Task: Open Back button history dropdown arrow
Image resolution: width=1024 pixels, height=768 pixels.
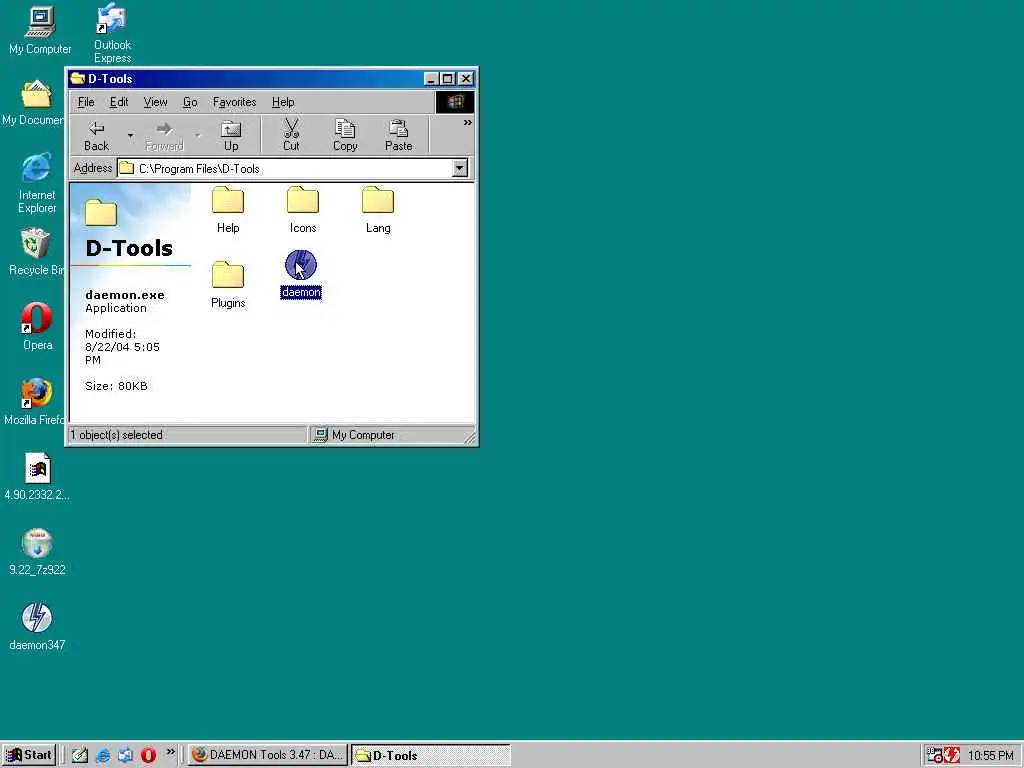Action: coord(131,136)
